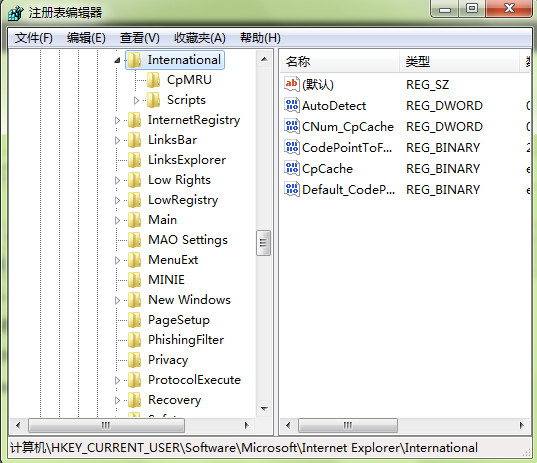Image resolution: width=537 pixels, height=463 pixels.
Task: Expand the ProtocolExecute key
Action: click(x=117, y=380)
